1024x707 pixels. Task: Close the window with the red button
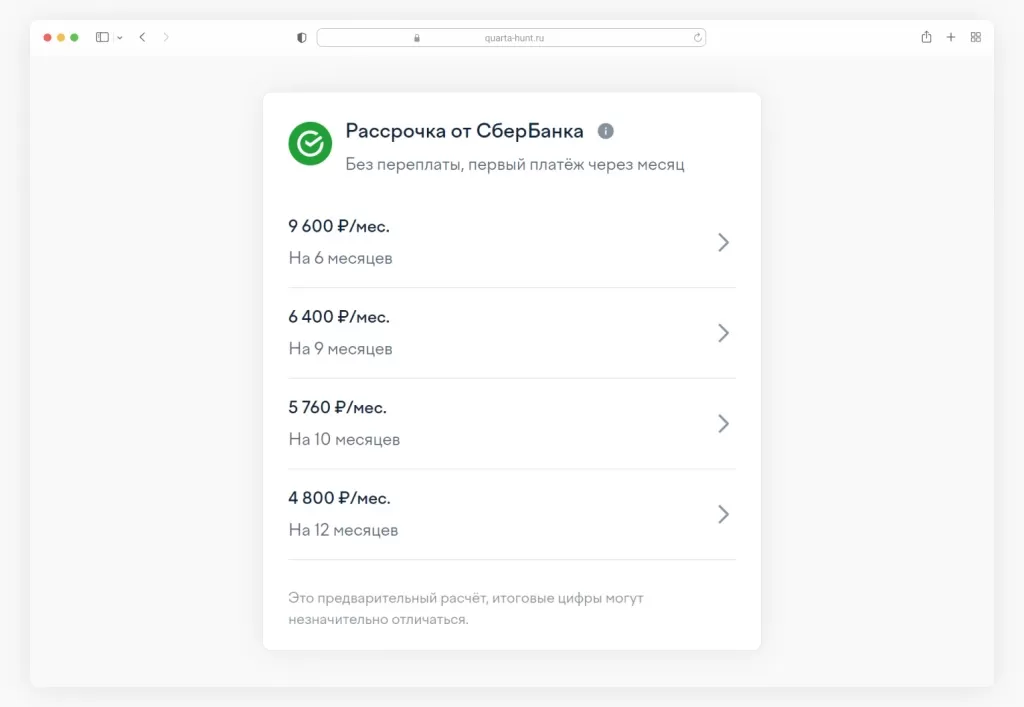pos(48,38)
